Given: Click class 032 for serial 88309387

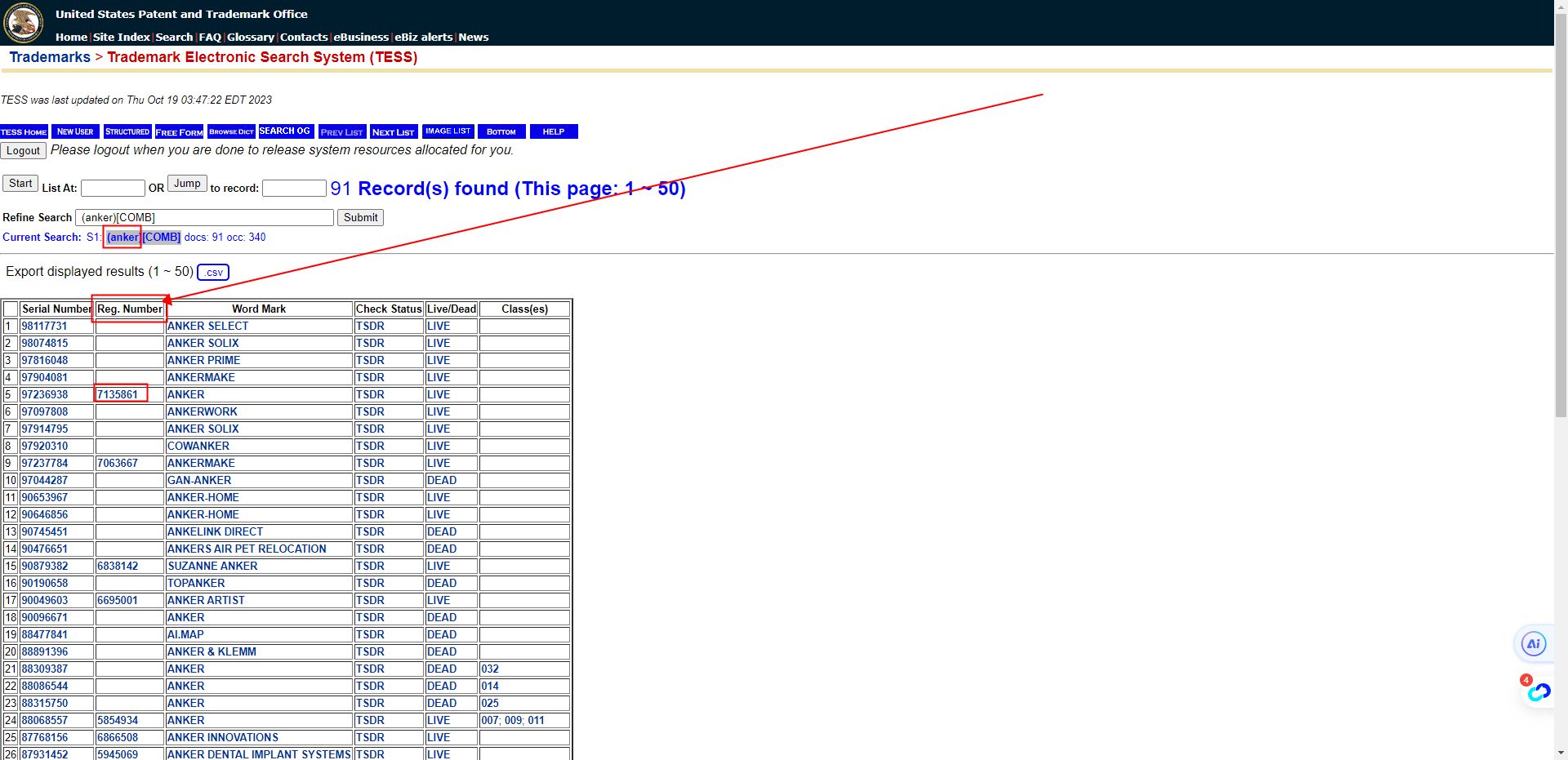Looking at the screenshot, I should pyautogui.click(x=490, y=669).
